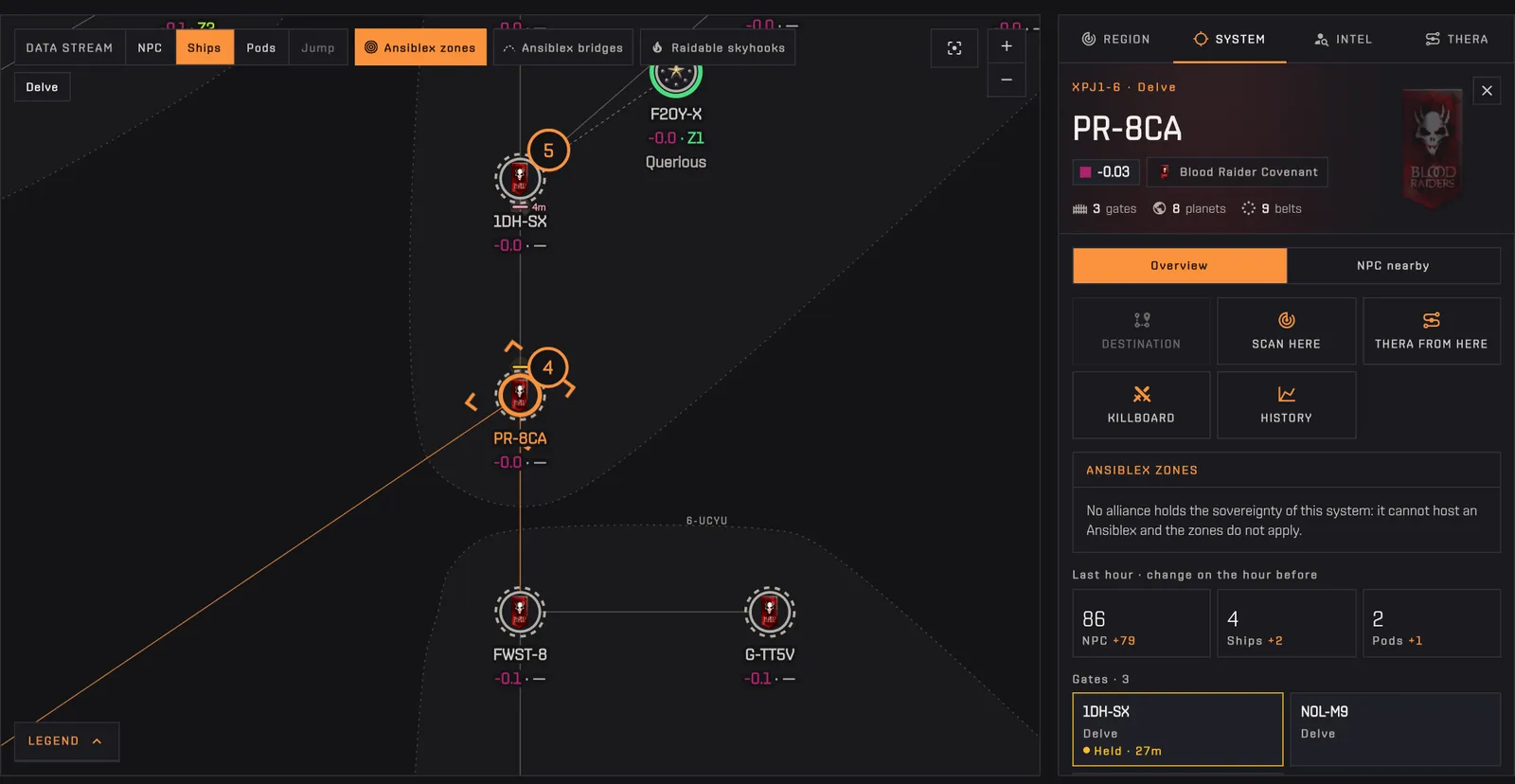Viewport: 1515px width, 784px height.
Task: Click the Delve link in the breadcrumb
Action: pyautogui.click(x=1157, y=87)
